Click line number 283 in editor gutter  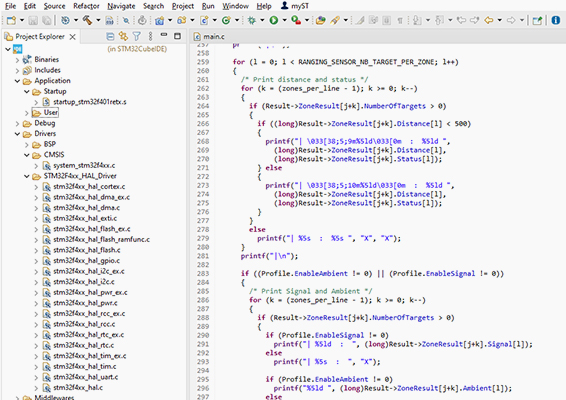[x=203, y=274]
